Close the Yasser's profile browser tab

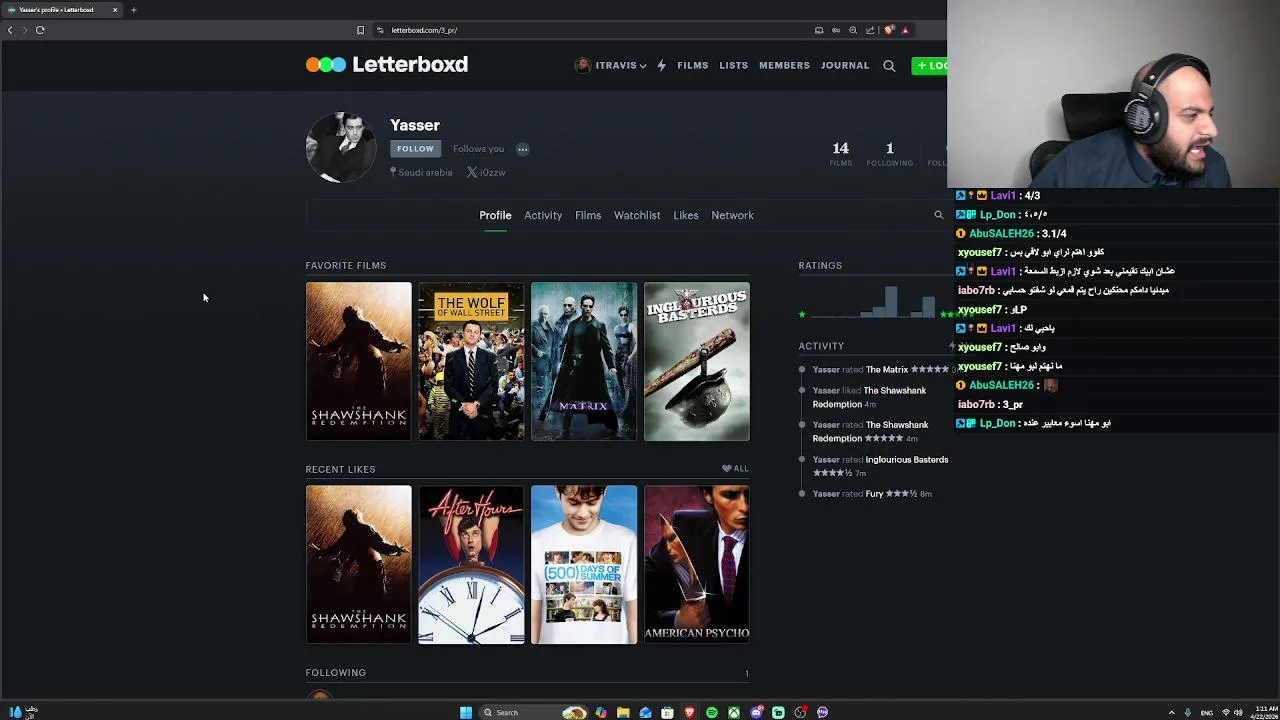coord(115,10)
